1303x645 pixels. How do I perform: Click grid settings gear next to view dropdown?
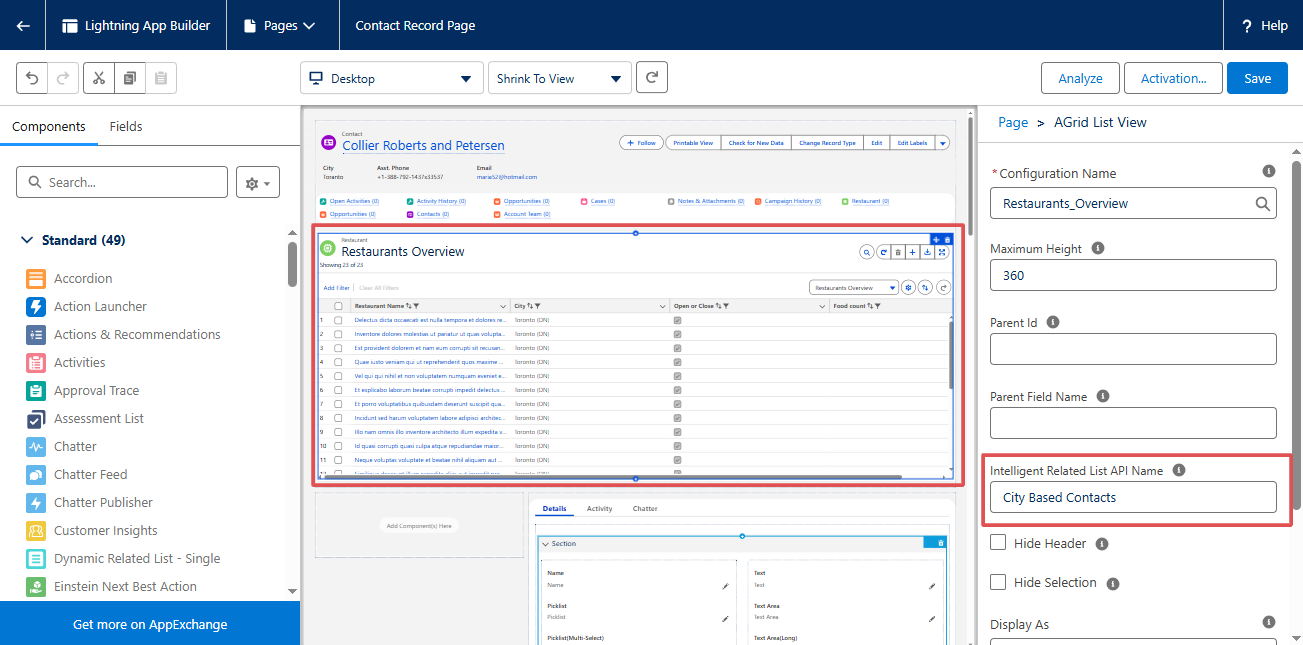[909, 287]
